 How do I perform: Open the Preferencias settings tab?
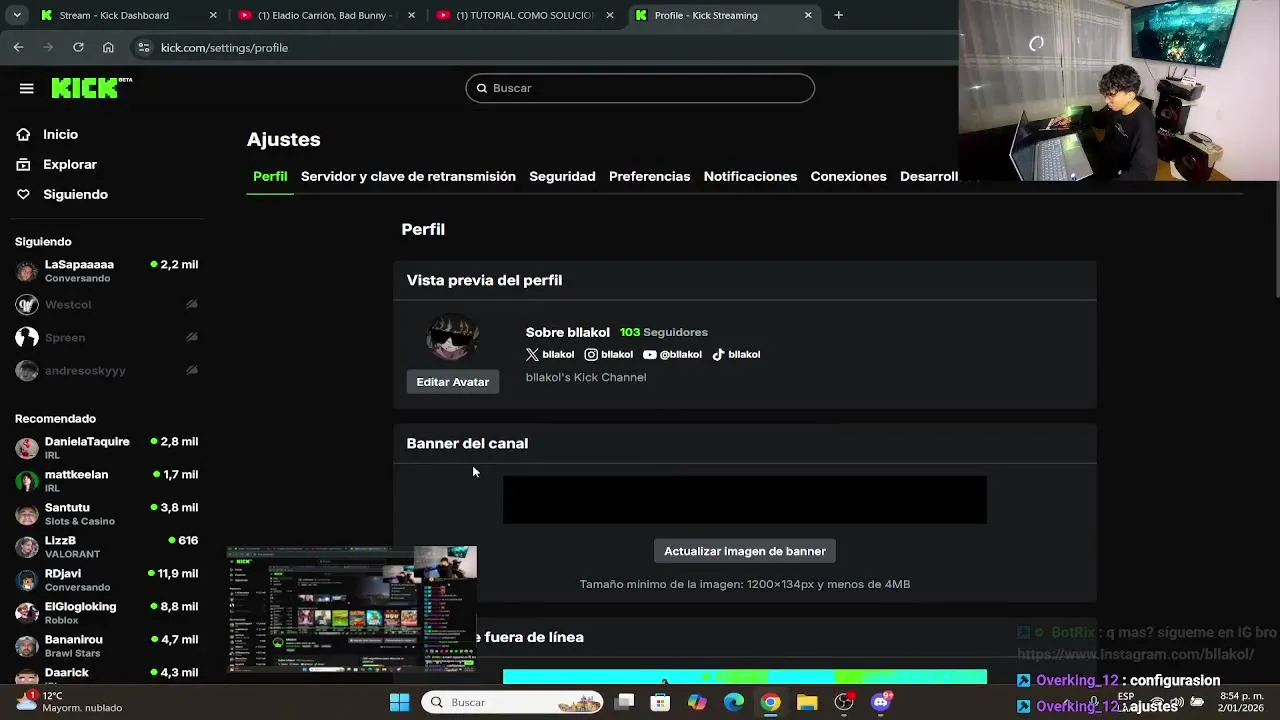(x=649, y=176)
